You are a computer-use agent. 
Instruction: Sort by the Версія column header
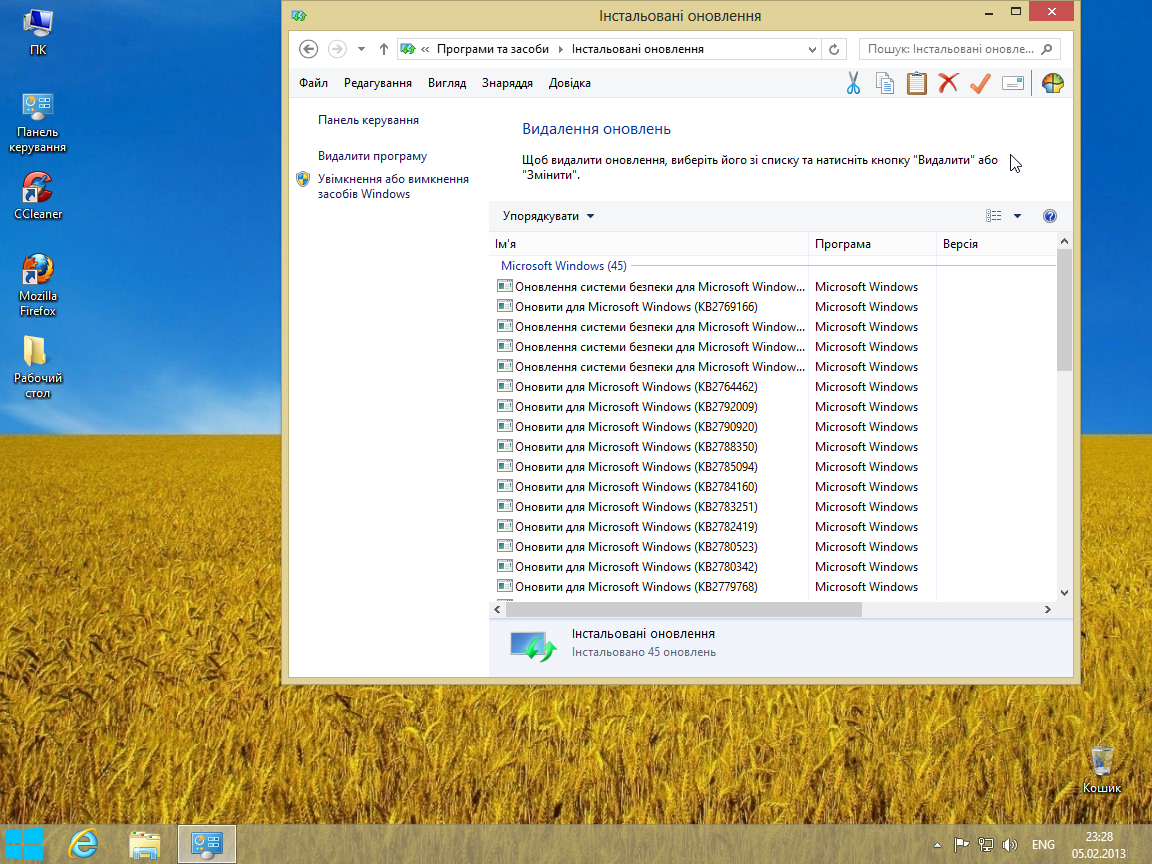pos(996,244)
